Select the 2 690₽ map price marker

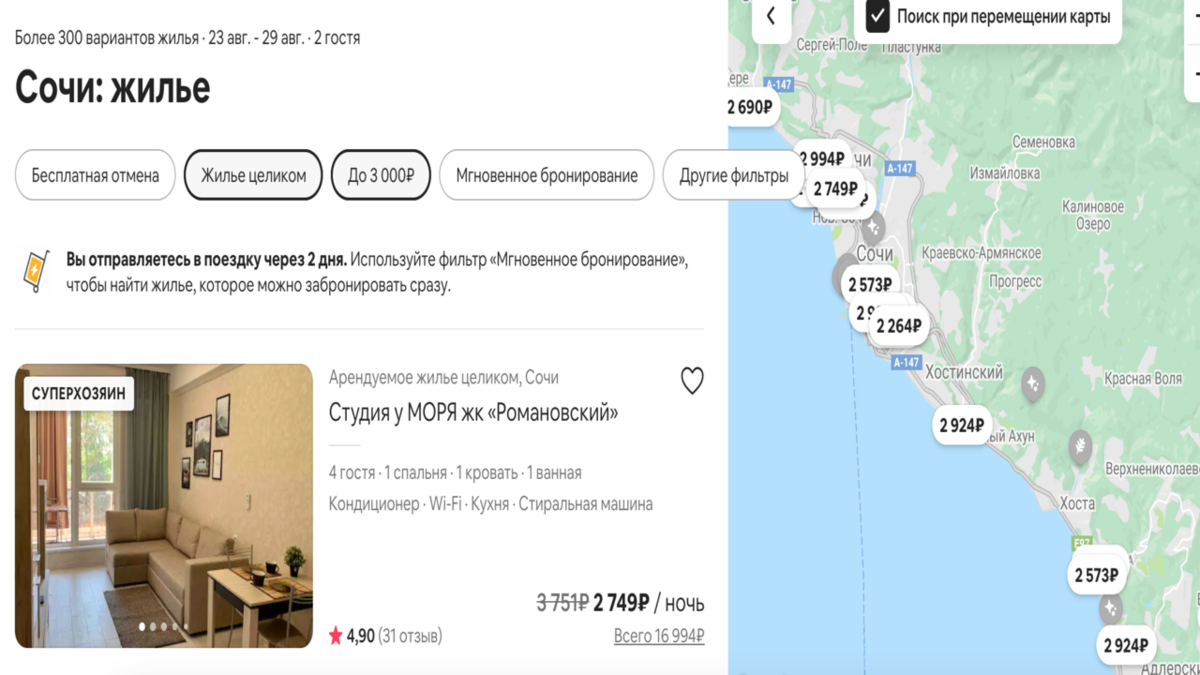[750, 107]
